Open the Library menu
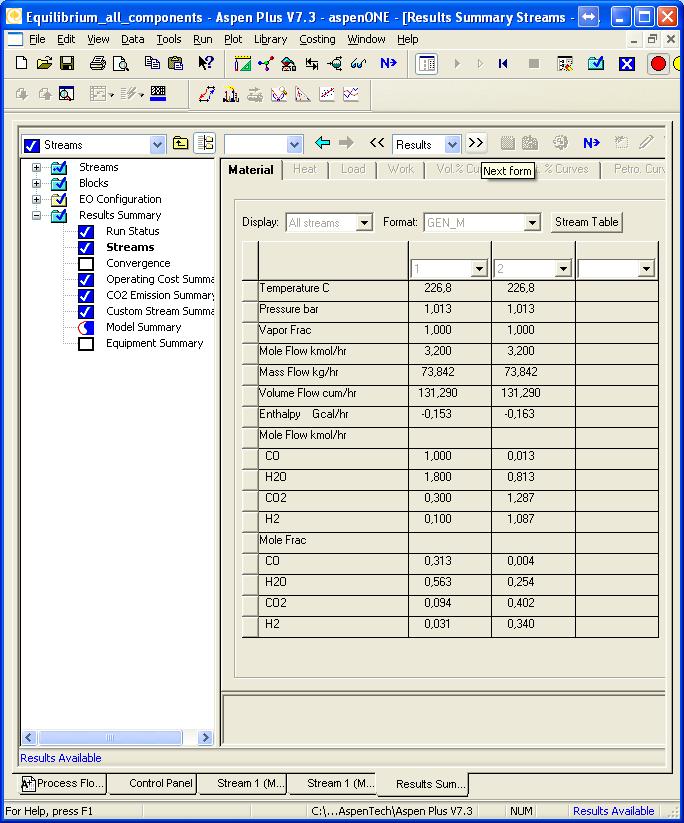The width and height of the screenshot is (684, 823). click(x=270, y=39)
